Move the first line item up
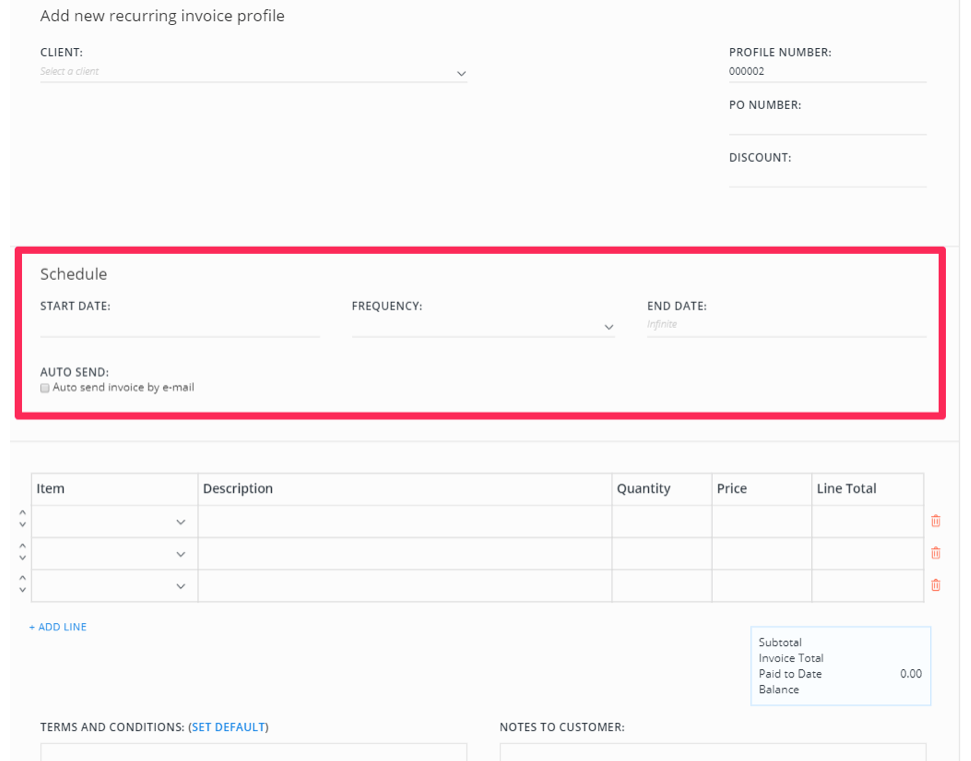This screenshot has height=761, width=971. [22, 513]
